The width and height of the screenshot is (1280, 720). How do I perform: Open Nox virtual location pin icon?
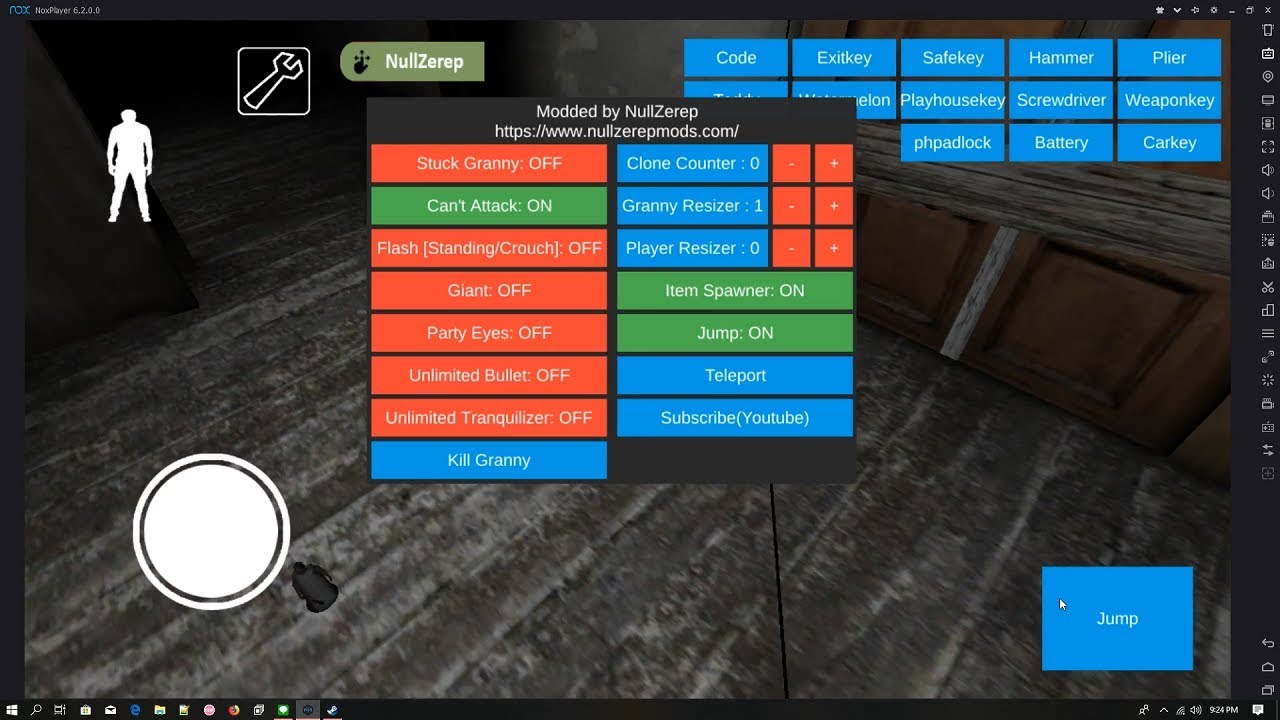click(1268, 76)
